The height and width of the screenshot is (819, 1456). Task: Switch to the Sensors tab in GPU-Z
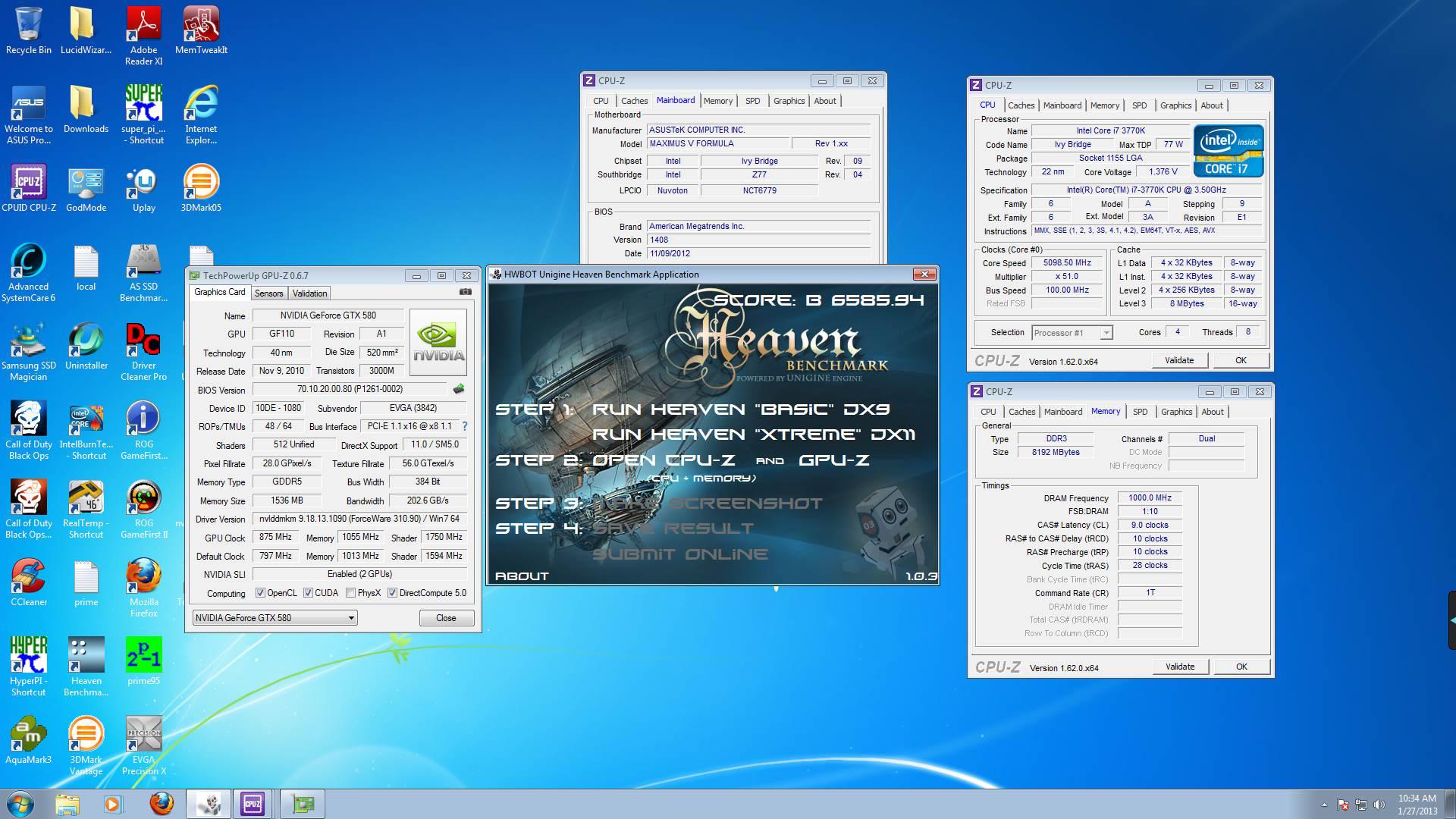(268, 293)
